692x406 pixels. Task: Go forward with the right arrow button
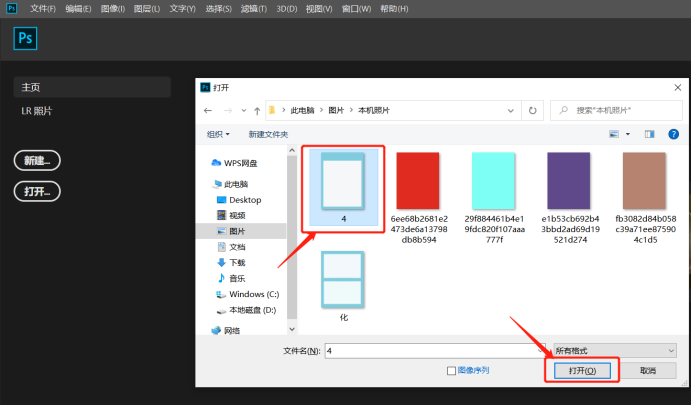point(228,110)
